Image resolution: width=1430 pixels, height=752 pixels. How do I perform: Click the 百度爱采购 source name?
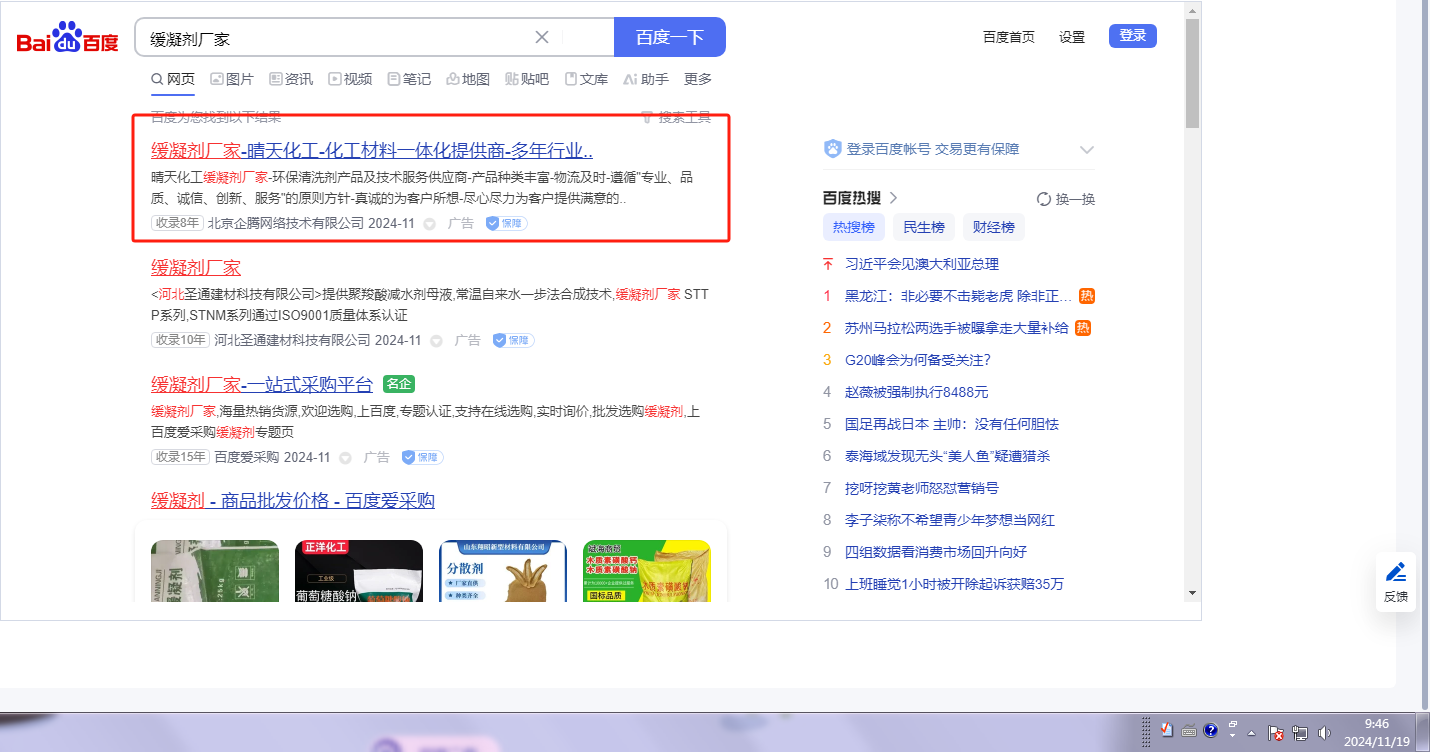click(247, 457)
